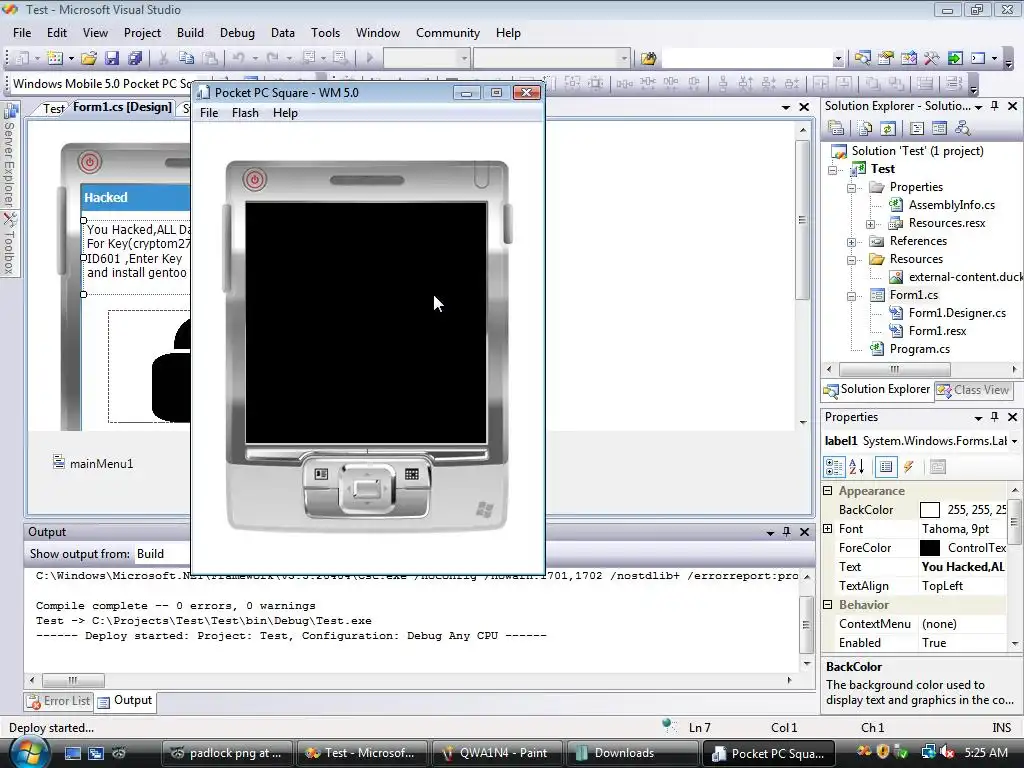Select AssemblyInfo.cs file
Viewport: 1024px width, 768px height.
[x=952, y=205]
